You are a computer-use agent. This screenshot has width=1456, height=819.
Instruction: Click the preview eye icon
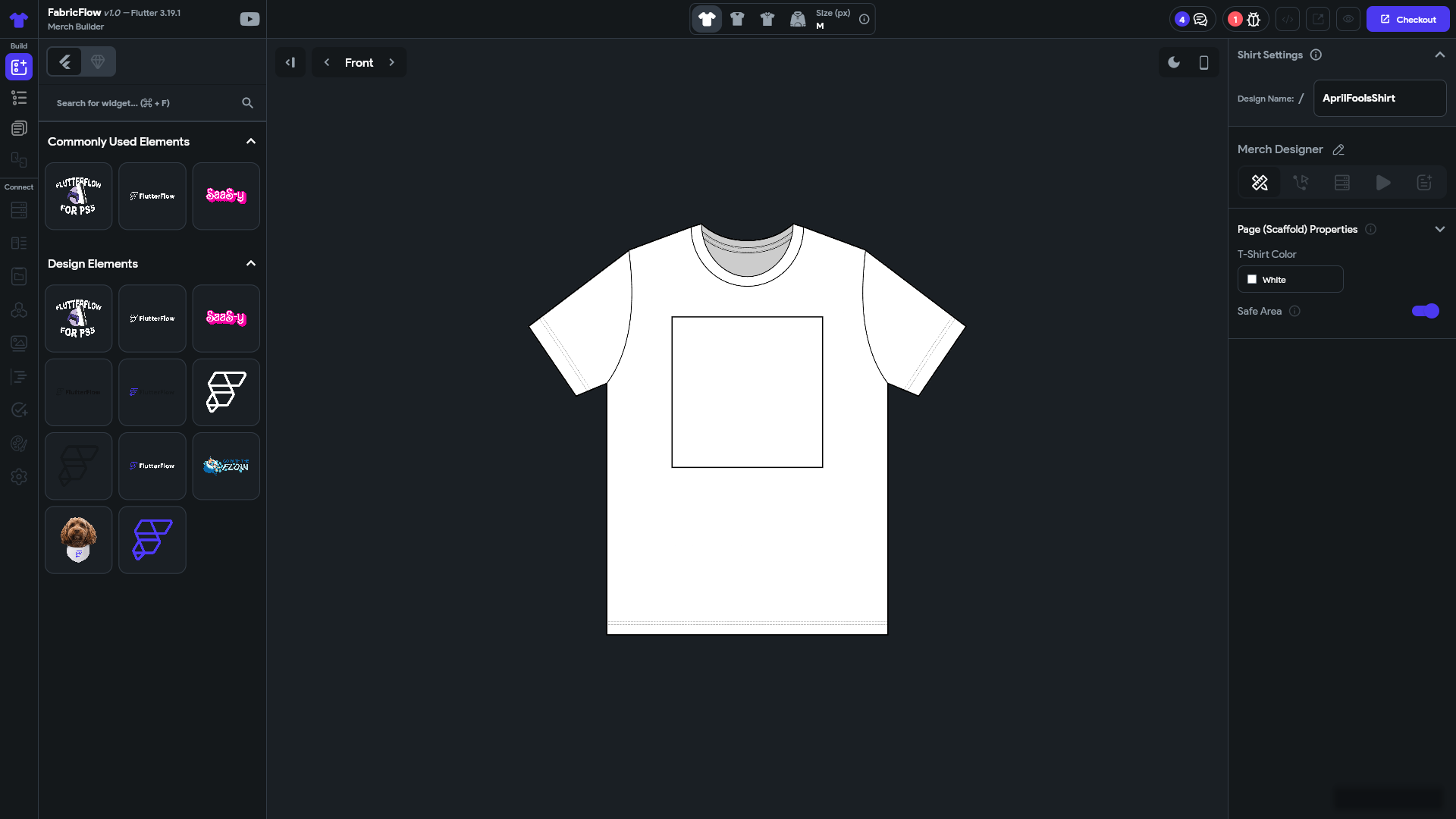click(x=1348, y=19)
